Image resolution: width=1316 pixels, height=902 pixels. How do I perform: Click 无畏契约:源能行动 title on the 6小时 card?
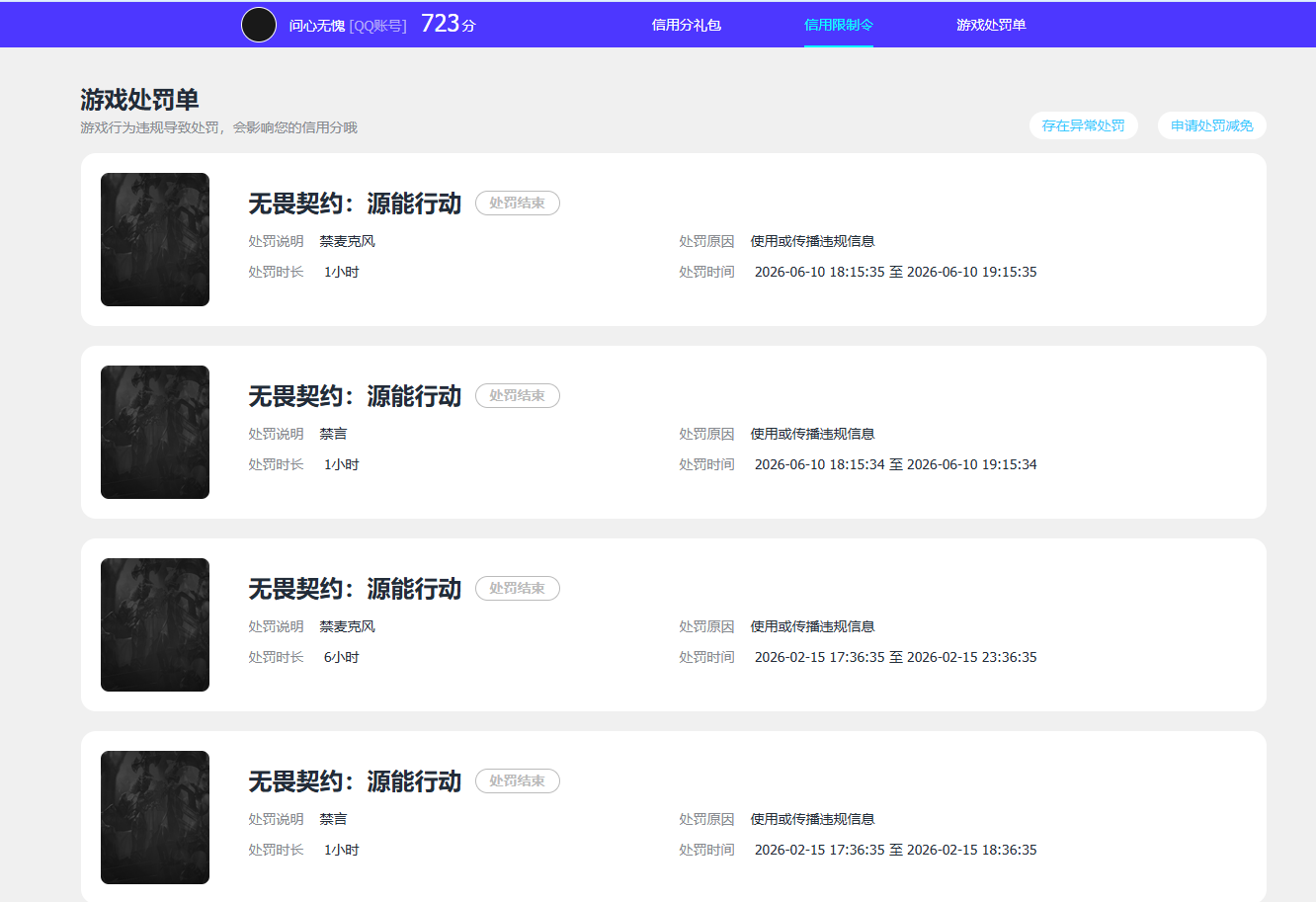[355, 589]
